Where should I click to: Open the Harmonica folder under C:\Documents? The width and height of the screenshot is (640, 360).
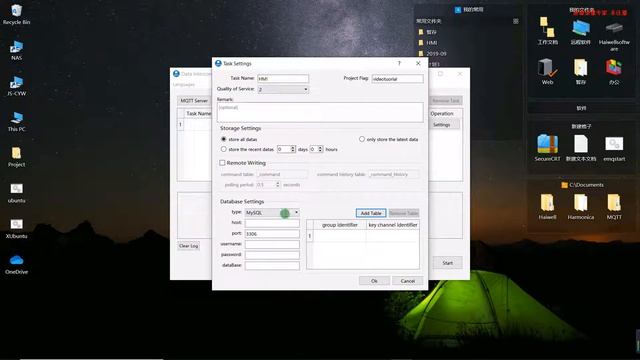tap(580, 207)
